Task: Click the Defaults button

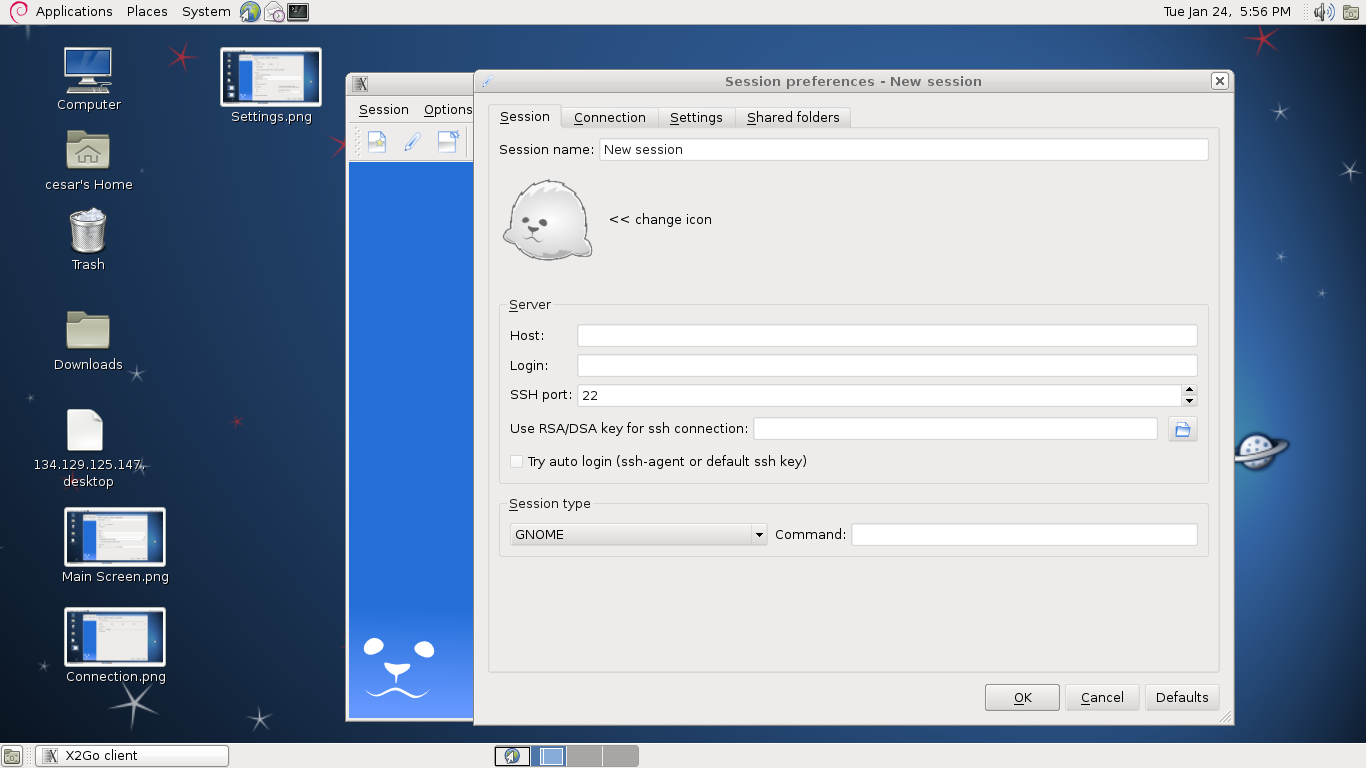Action: click(1182, 698)
